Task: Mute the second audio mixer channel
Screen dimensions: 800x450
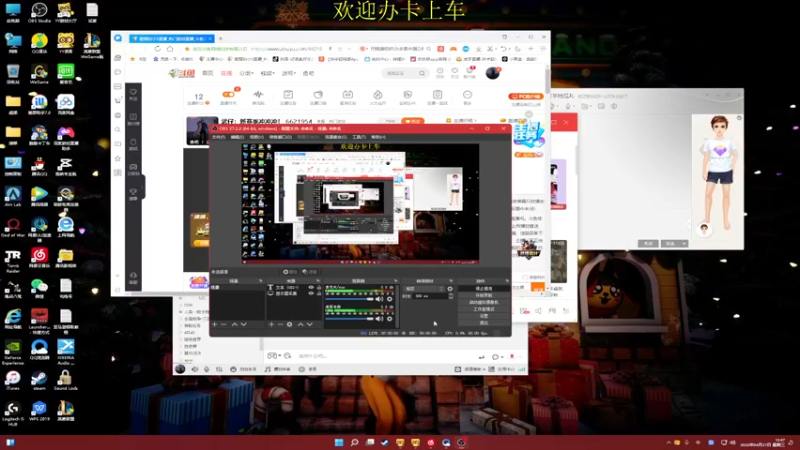Action: point(379,319)
